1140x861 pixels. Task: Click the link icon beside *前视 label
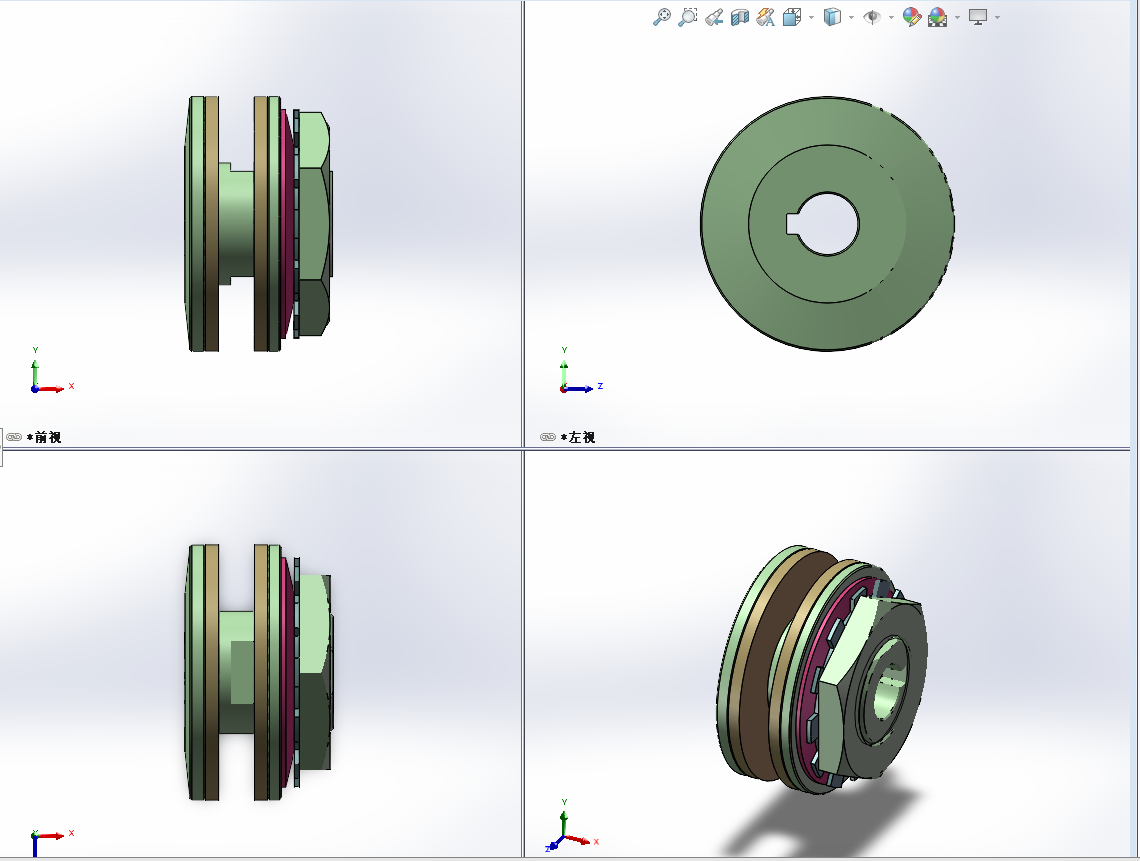click(14, 437)
